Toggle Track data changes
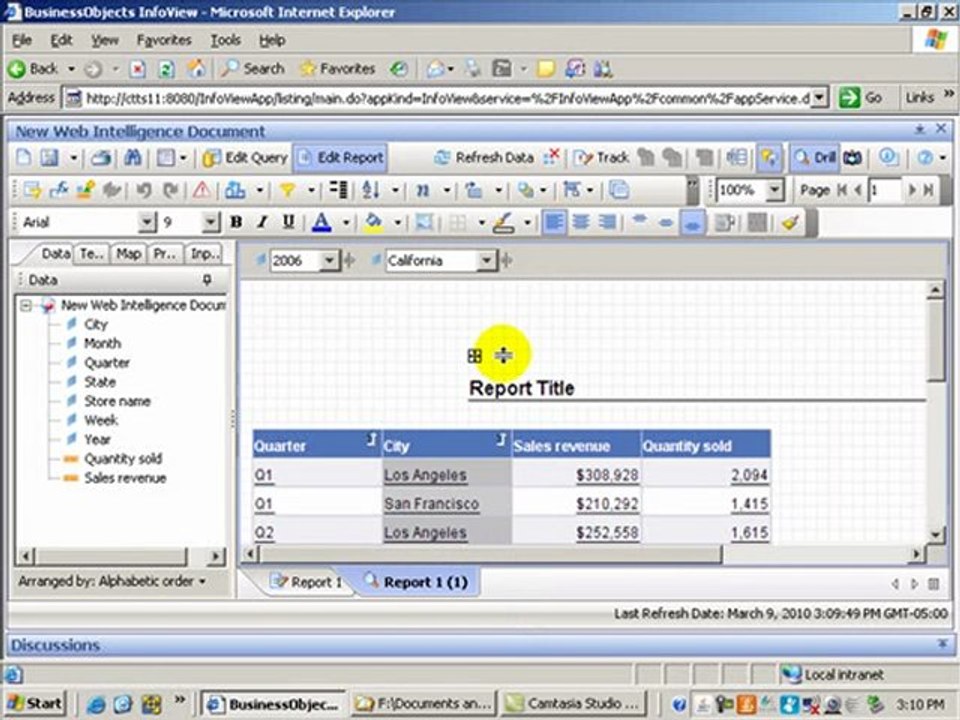 click(601, 157)
